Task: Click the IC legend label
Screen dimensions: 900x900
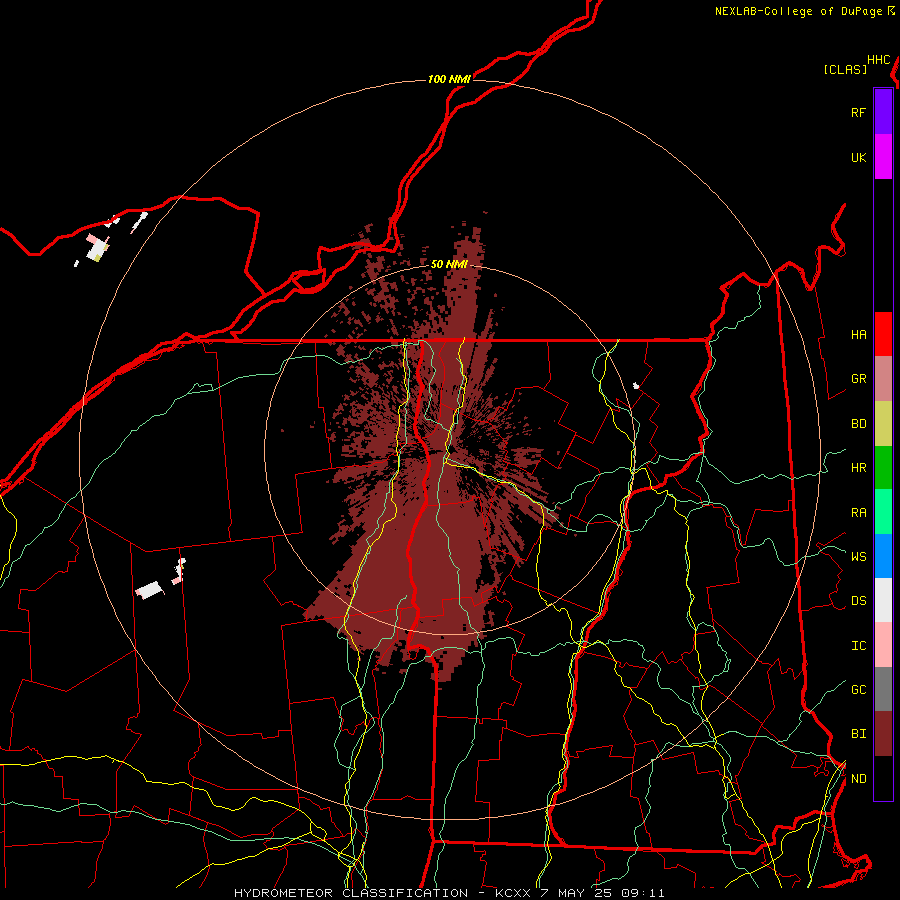Action: (858, 646)
